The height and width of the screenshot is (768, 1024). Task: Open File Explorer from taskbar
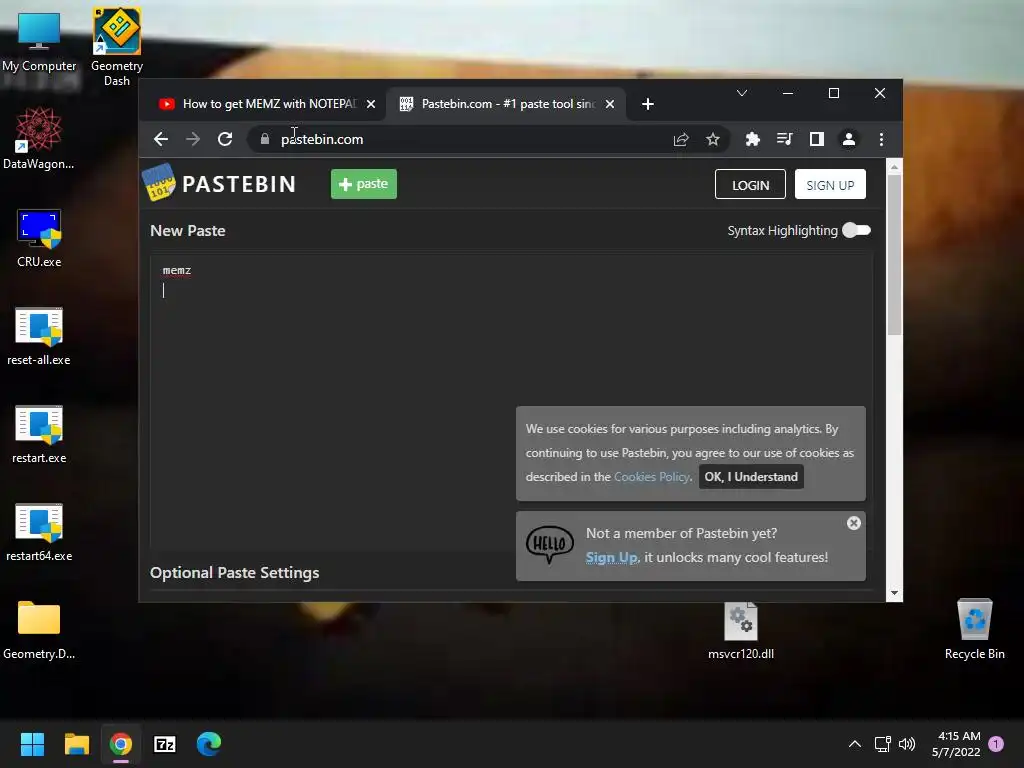point(76,744)
